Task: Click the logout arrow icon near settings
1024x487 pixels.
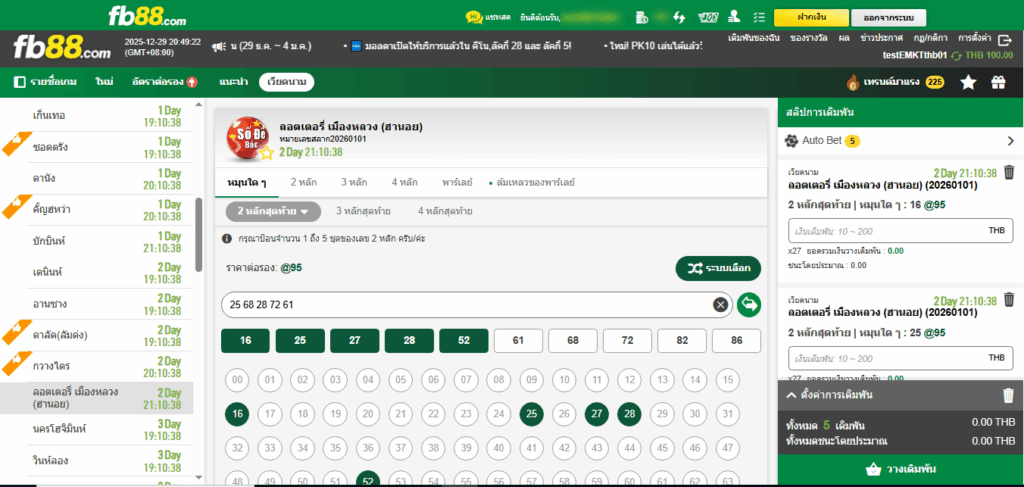Action: click(x=1004, y=39)
